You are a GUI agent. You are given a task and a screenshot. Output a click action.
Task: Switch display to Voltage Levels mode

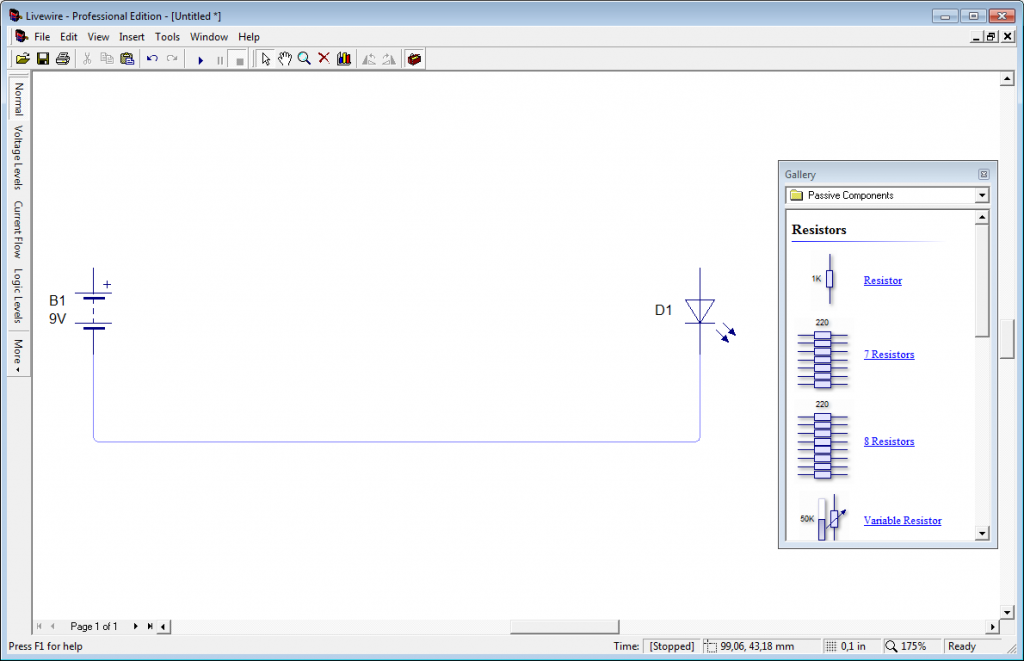[17, 148]
